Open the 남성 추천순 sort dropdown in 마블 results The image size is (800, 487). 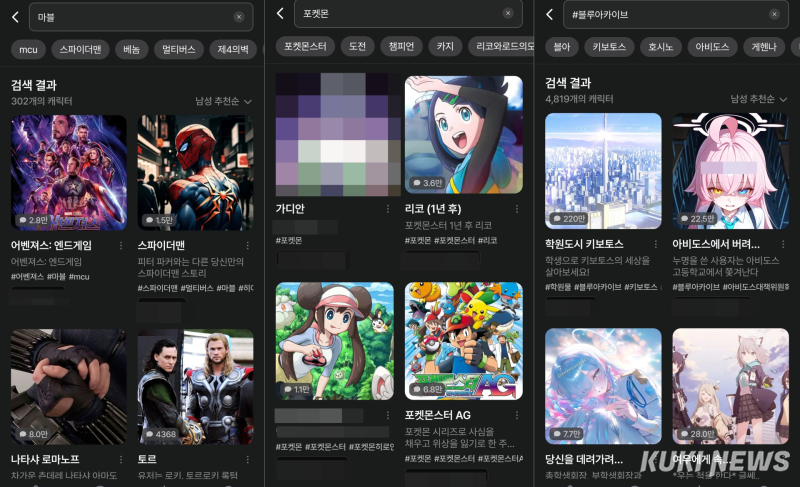(223, 101)
